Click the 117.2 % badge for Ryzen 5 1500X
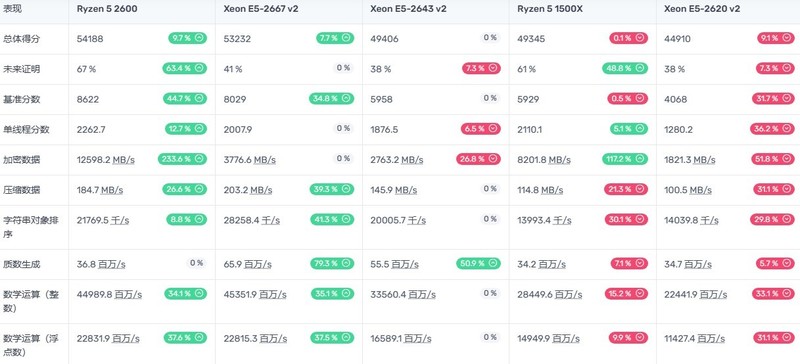Screen dimensions: 800x364 pyautogui.click(x=624, y=159)
